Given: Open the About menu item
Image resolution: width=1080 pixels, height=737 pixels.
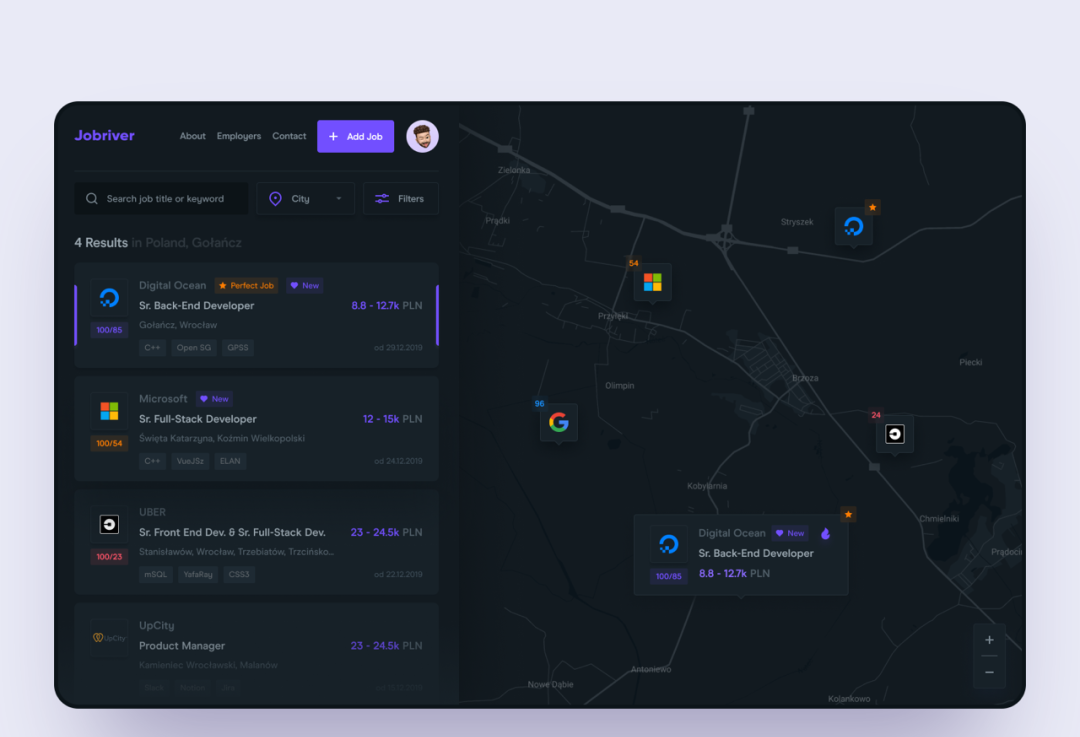Looking at the screenshot, I should (x=192, y=136).
